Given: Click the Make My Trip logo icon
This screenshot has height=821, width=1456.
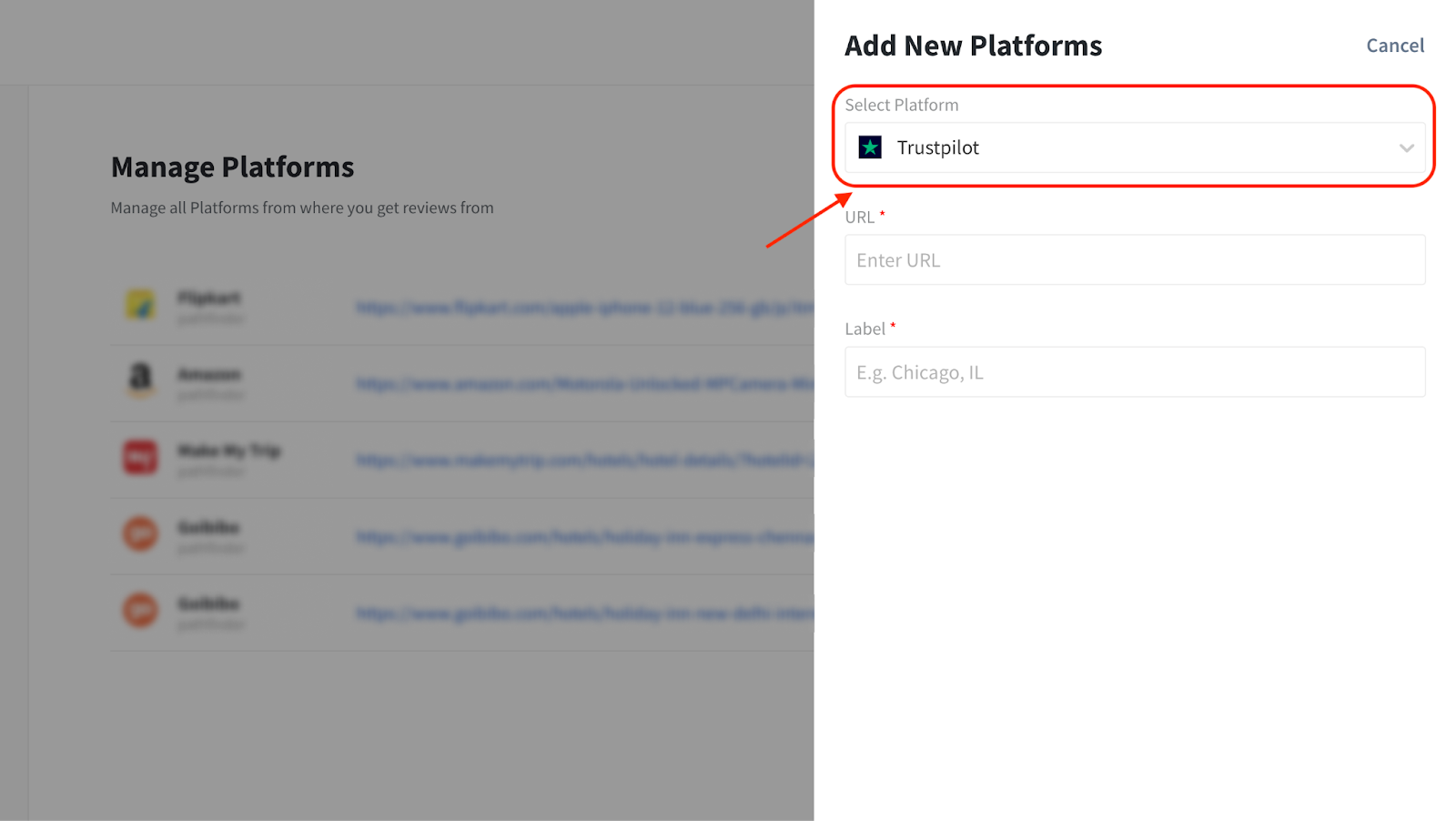Looking at the screenshot, I should 140,457.
